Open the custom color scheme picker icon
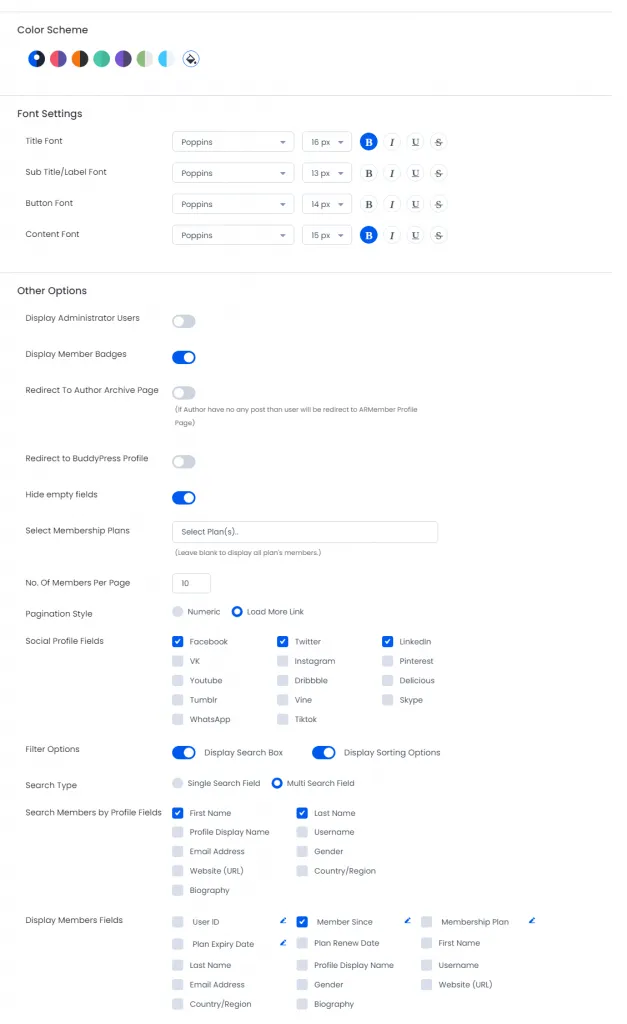Viewport: 627px width, 1024px height. 191,59
